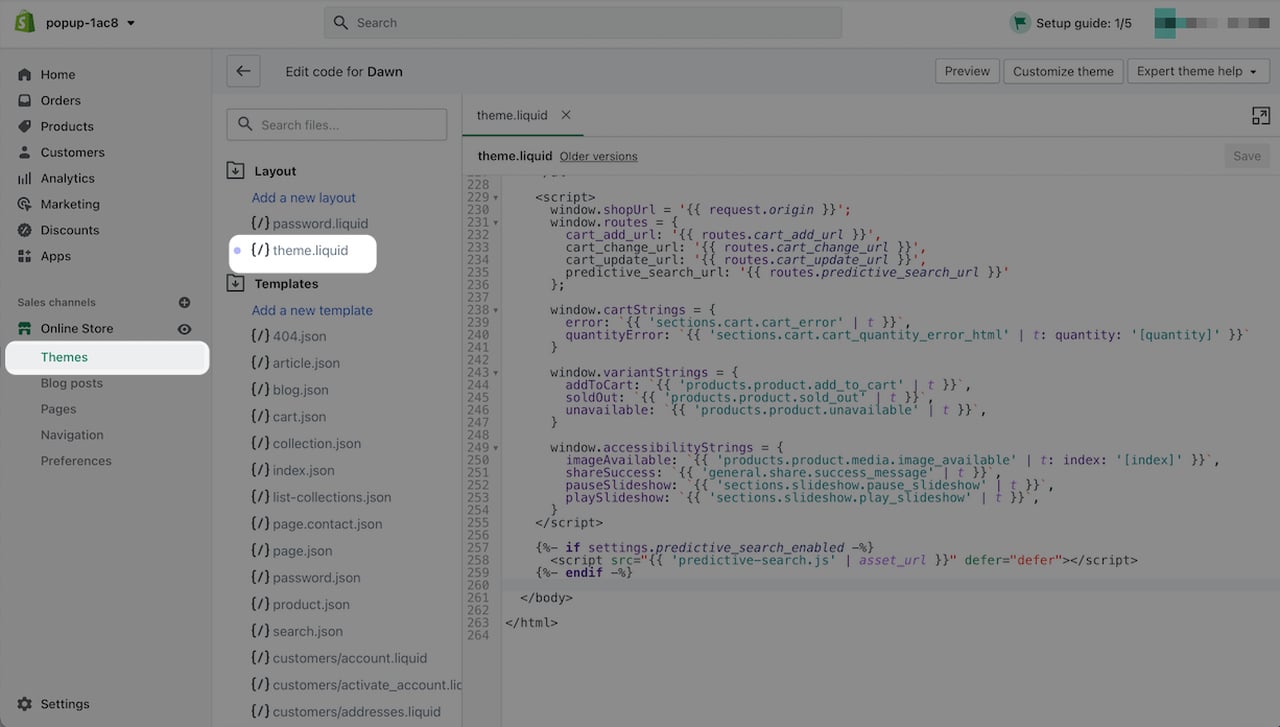Screen dimensions: 1280x727
Task: Expand editor to fullscreen icon
Action: click(1261, 116)
